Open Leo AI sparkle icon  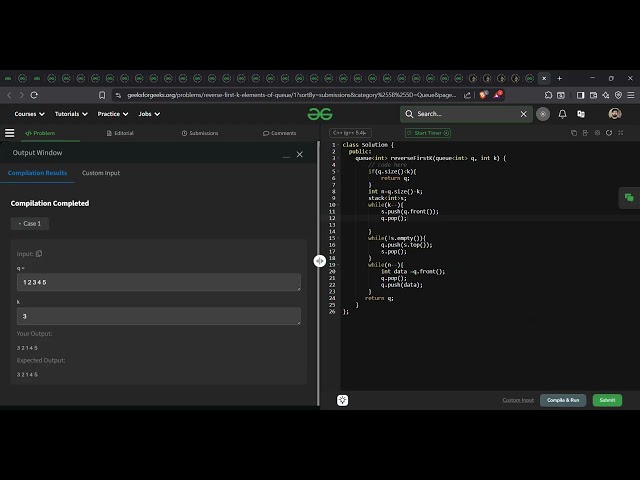(606, 95)
